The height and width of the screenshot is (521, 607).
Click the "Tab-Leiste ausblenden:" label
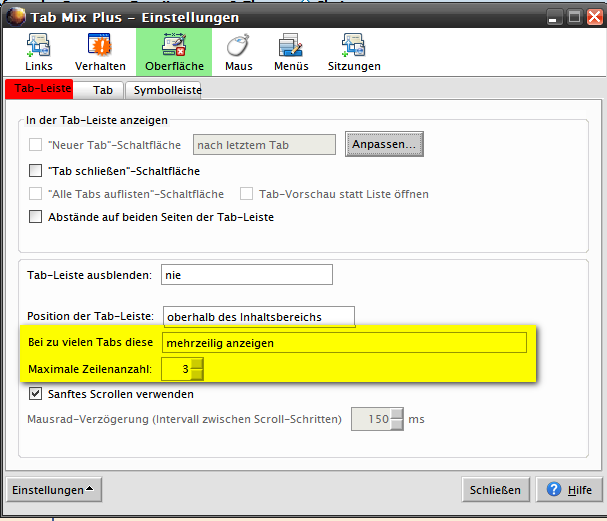coord(89,275)
